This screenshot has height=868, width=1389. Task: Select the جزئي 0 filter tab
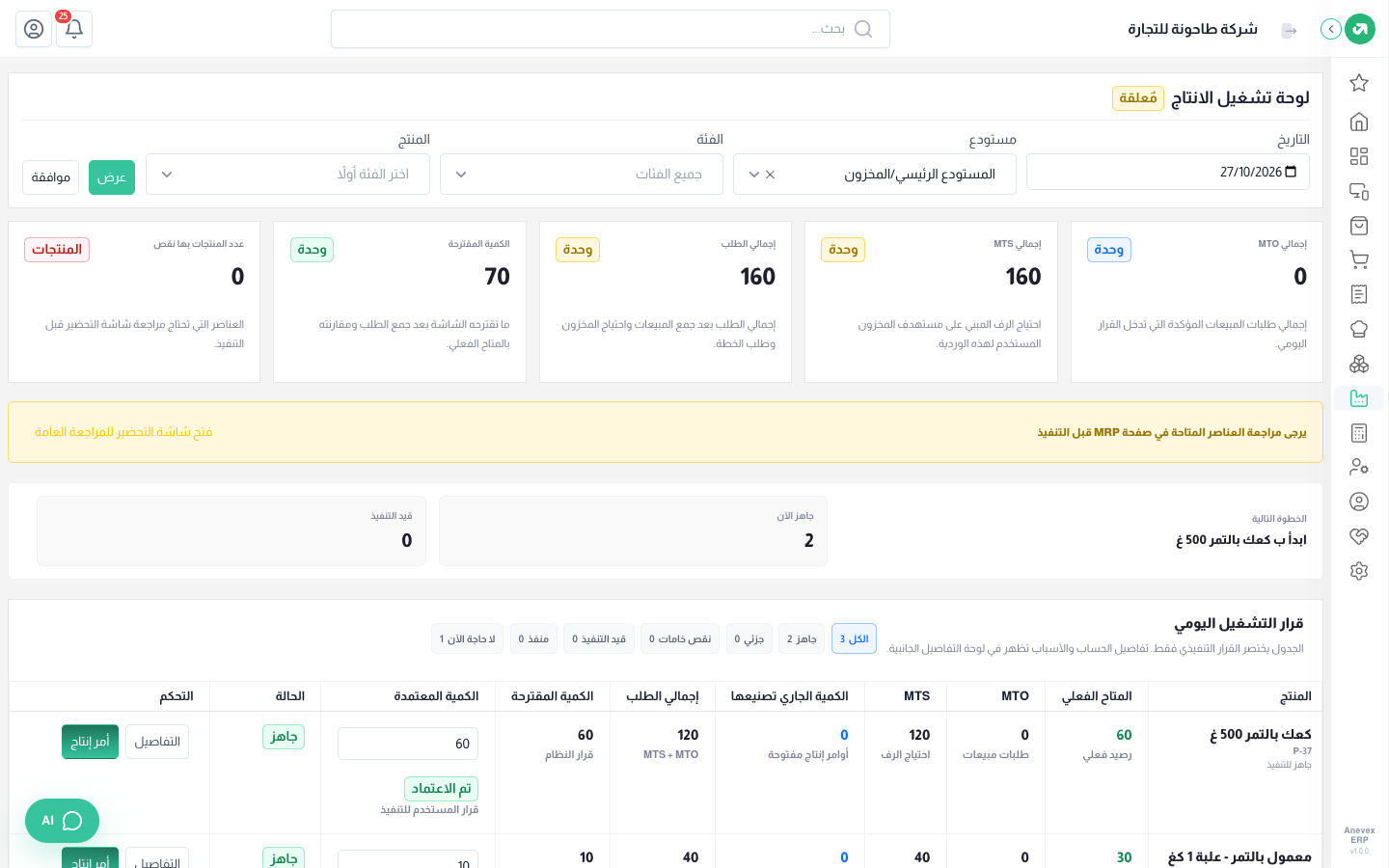click(749, 638)
